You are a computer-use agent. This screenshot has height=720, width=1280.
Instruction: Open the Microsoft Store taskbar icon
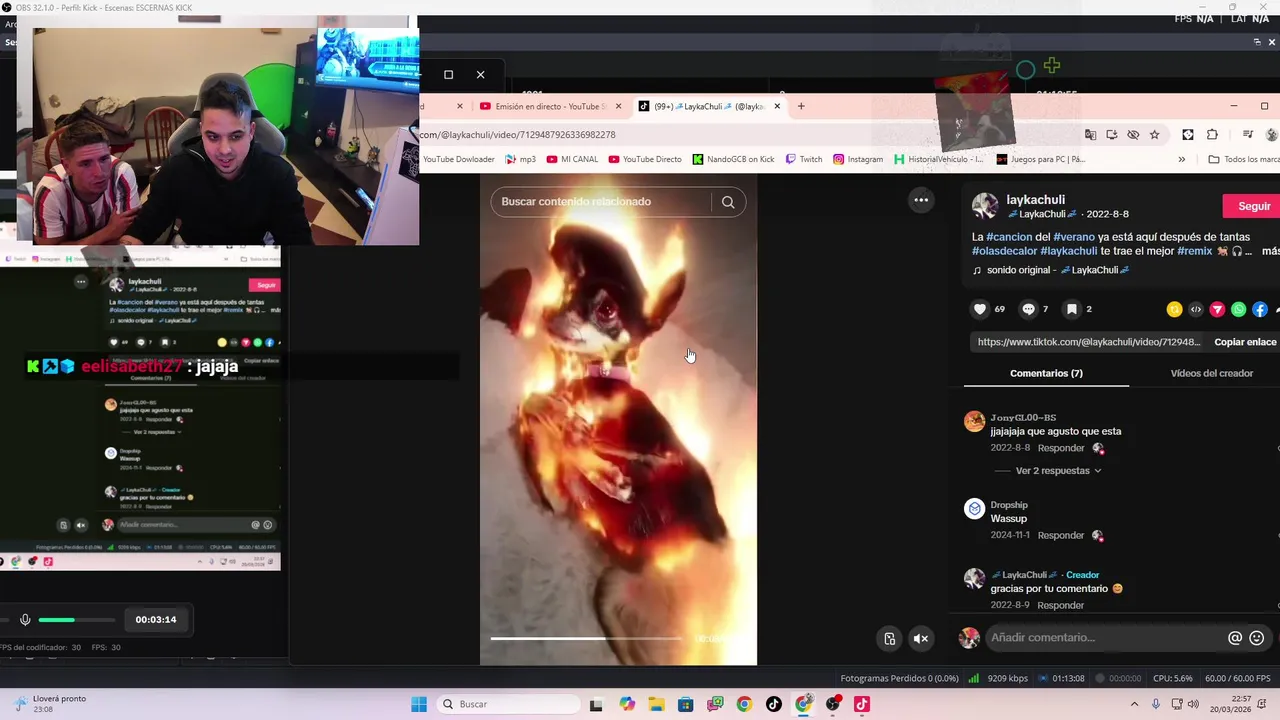tap(685, 704)
